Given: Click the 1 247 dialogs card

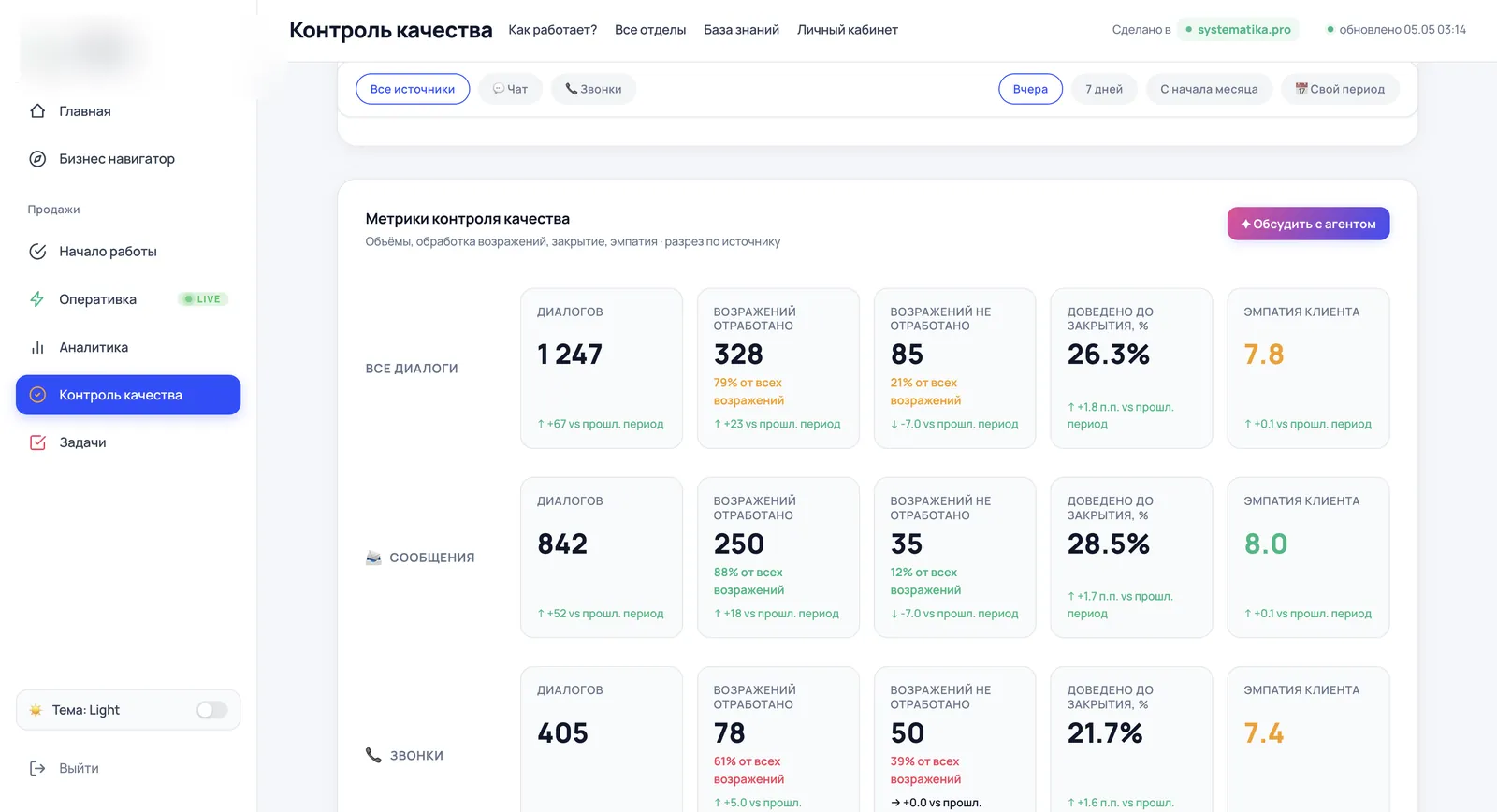Looking at the screenshot, I should point(602,369).
